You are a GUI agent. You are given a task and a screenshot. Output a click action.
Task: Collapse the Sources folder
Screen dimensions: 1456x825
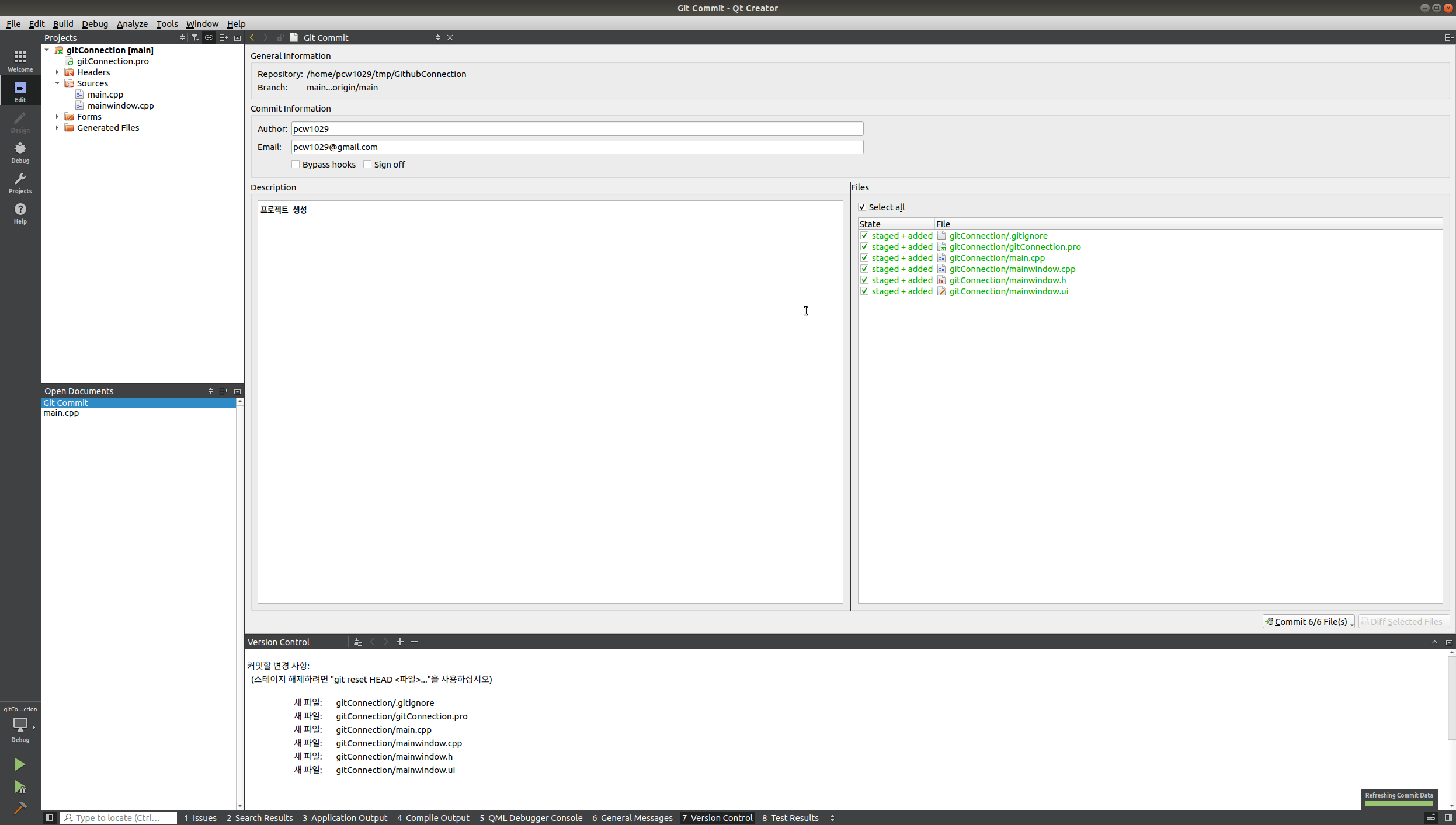tap(57, 83)
